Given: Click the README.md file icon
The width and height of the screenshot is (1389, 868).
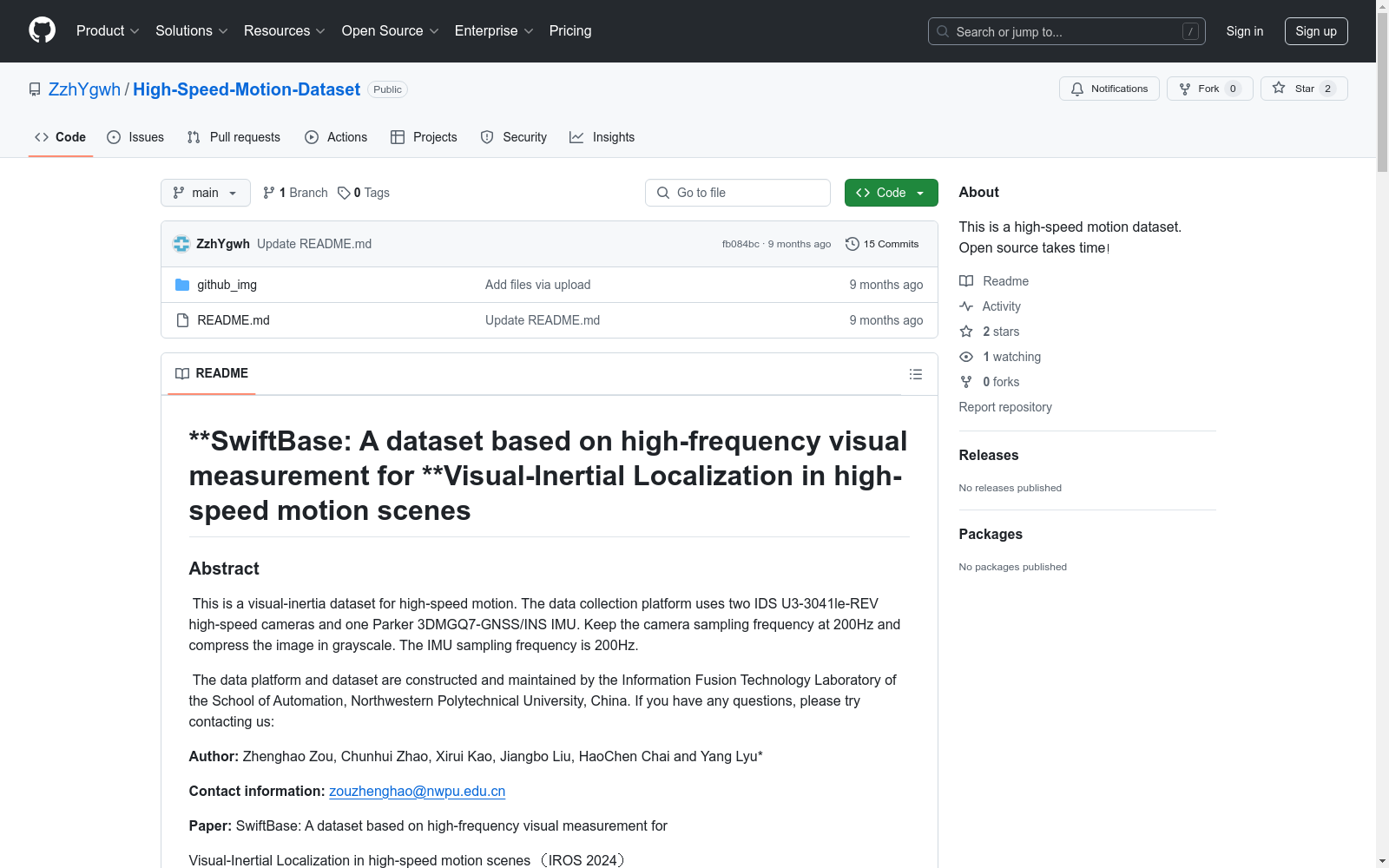Looking at the screenshot, I should [182, 320].
